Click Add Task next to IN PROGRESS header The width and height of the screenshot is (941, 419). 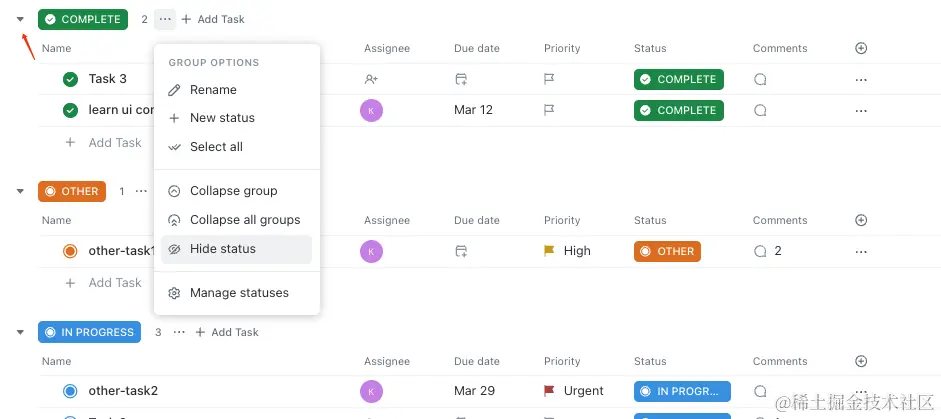227,332
